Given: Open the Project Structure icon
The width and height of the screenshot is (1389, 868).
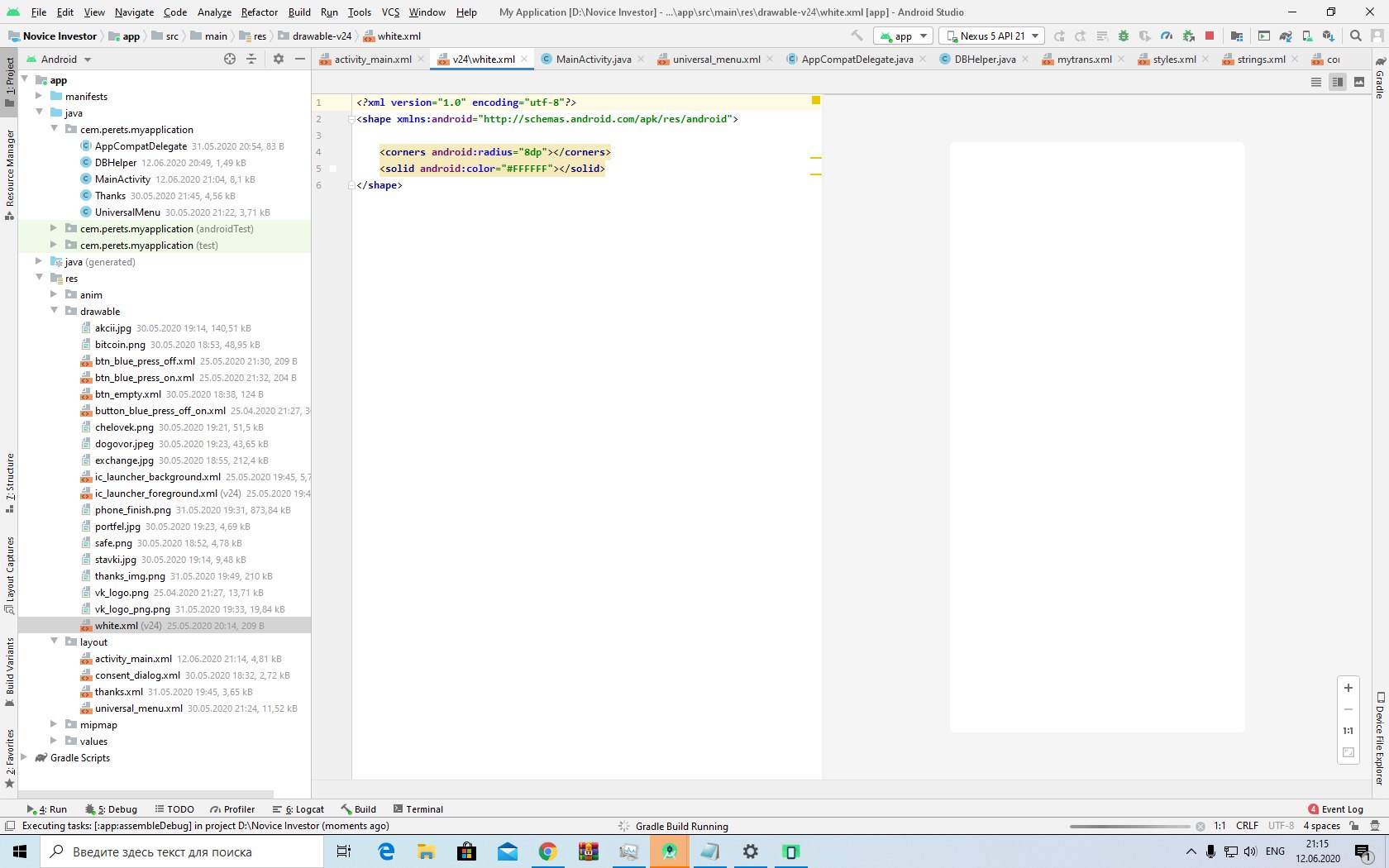Looking at the screenshot, I should click(x=1237, y=36).
